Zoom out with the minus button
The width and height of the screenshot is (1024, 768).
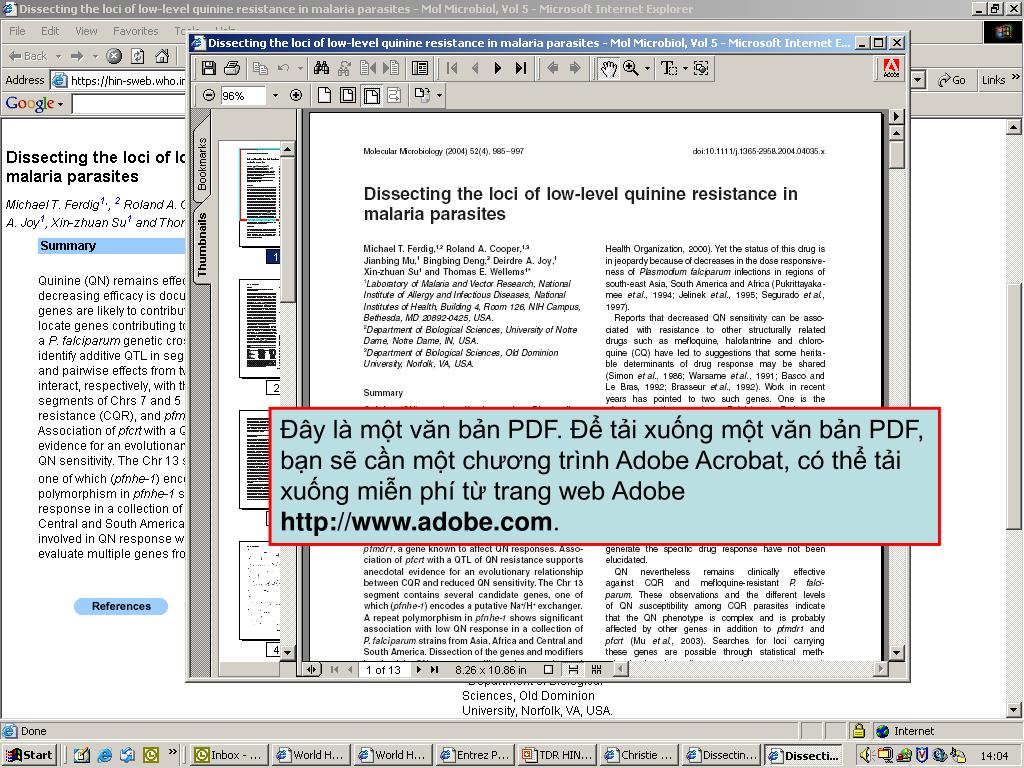tap(208, 95)
